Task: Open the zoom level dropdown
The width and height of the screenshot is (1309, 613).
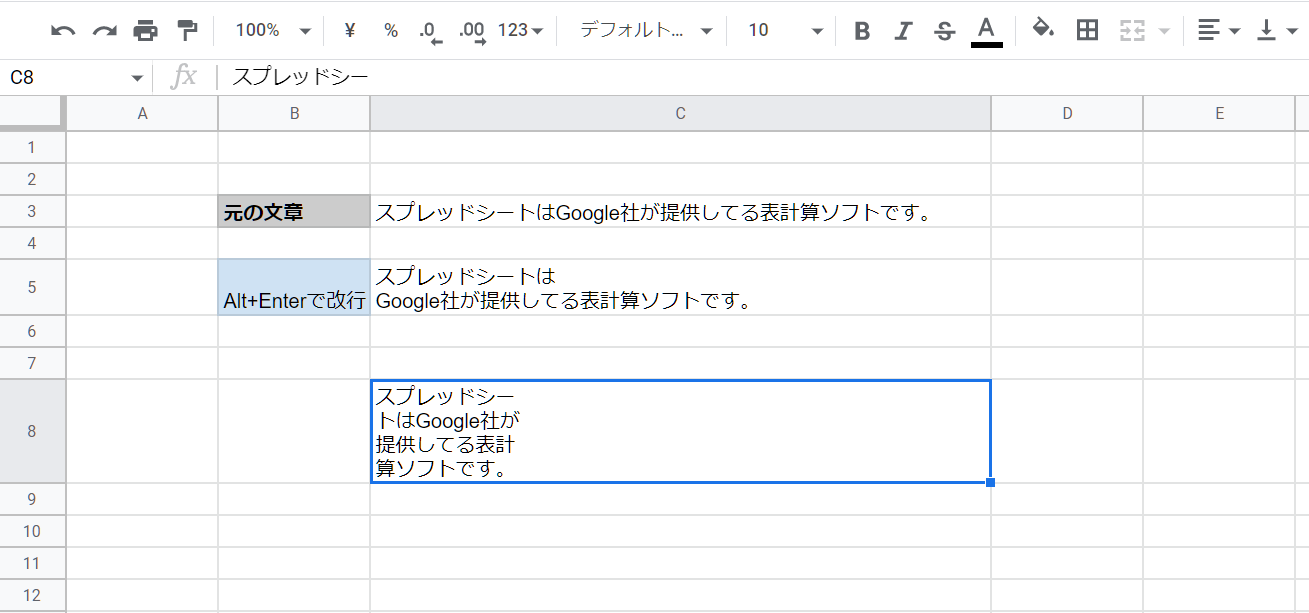Action: [x=268, y=31]
